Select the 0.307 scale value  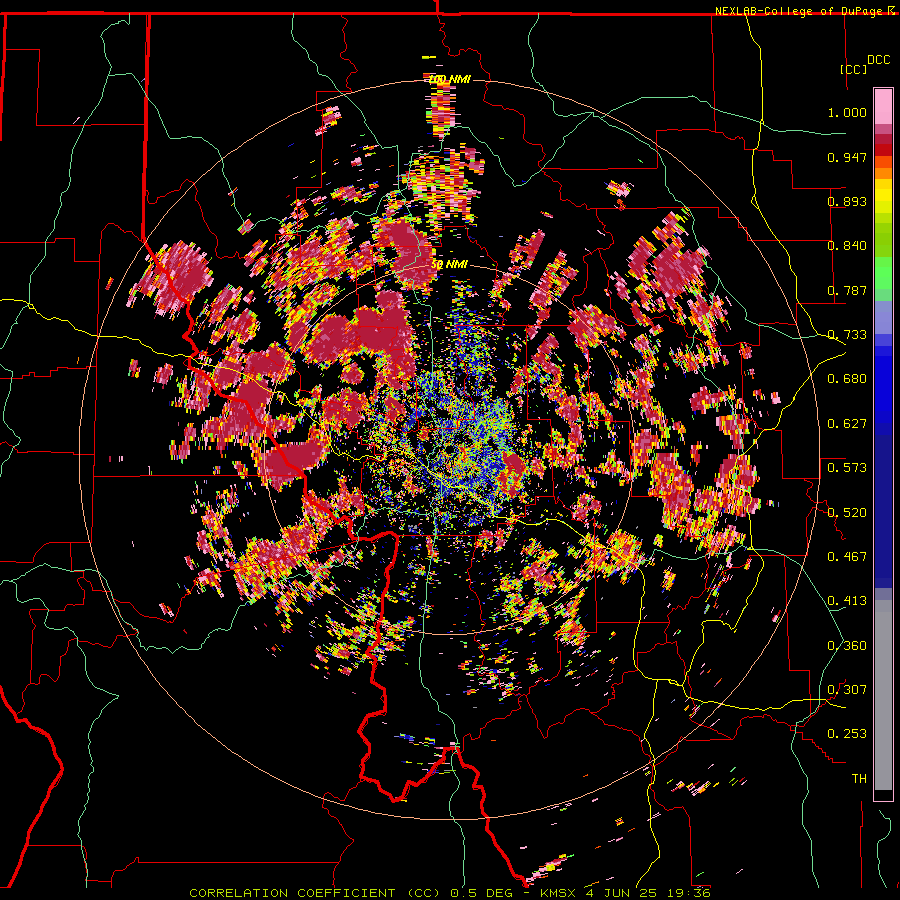847,689
